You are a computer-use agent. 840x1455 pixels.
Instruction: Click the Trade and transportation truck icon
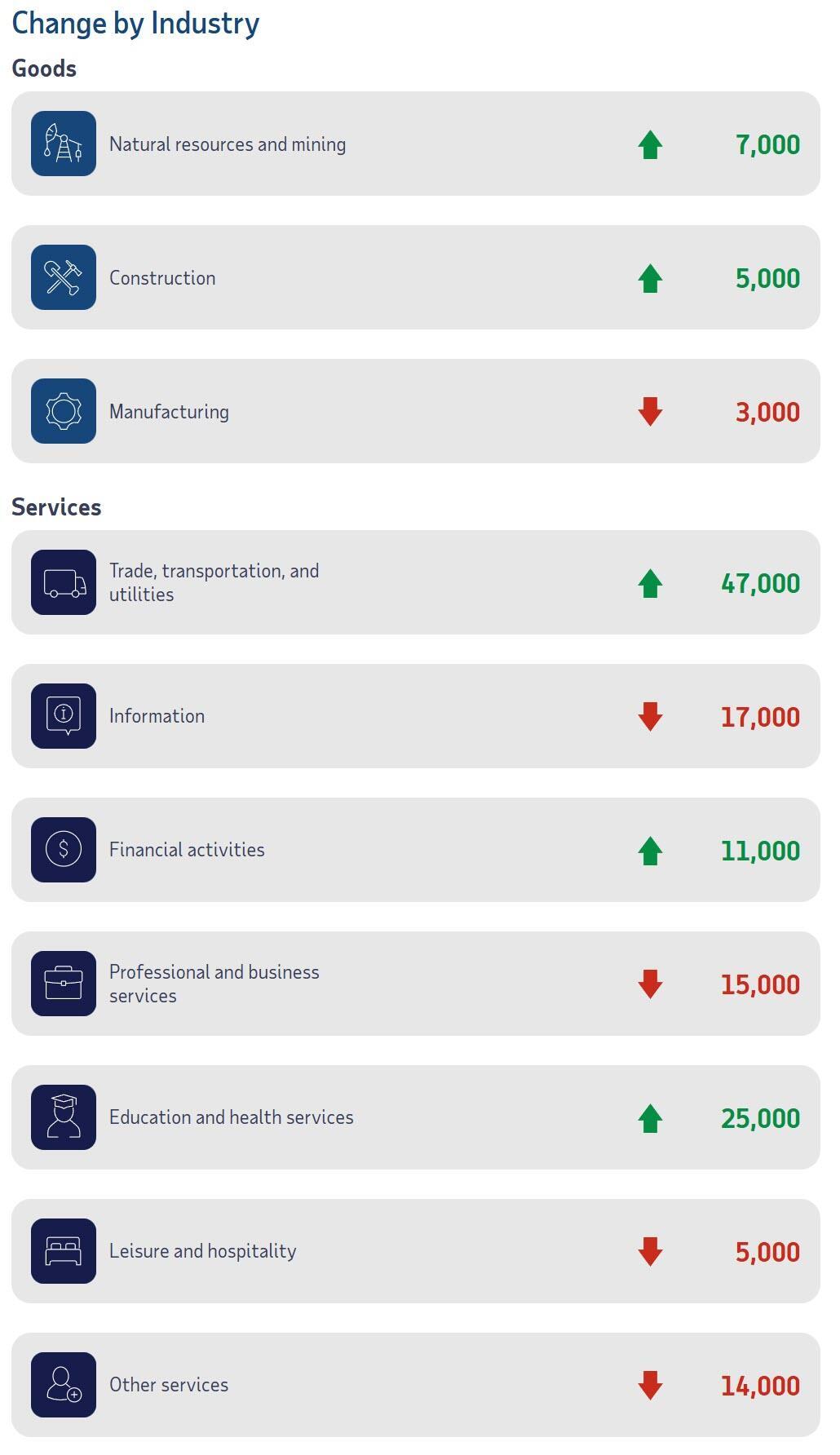(x=64, y=582)
